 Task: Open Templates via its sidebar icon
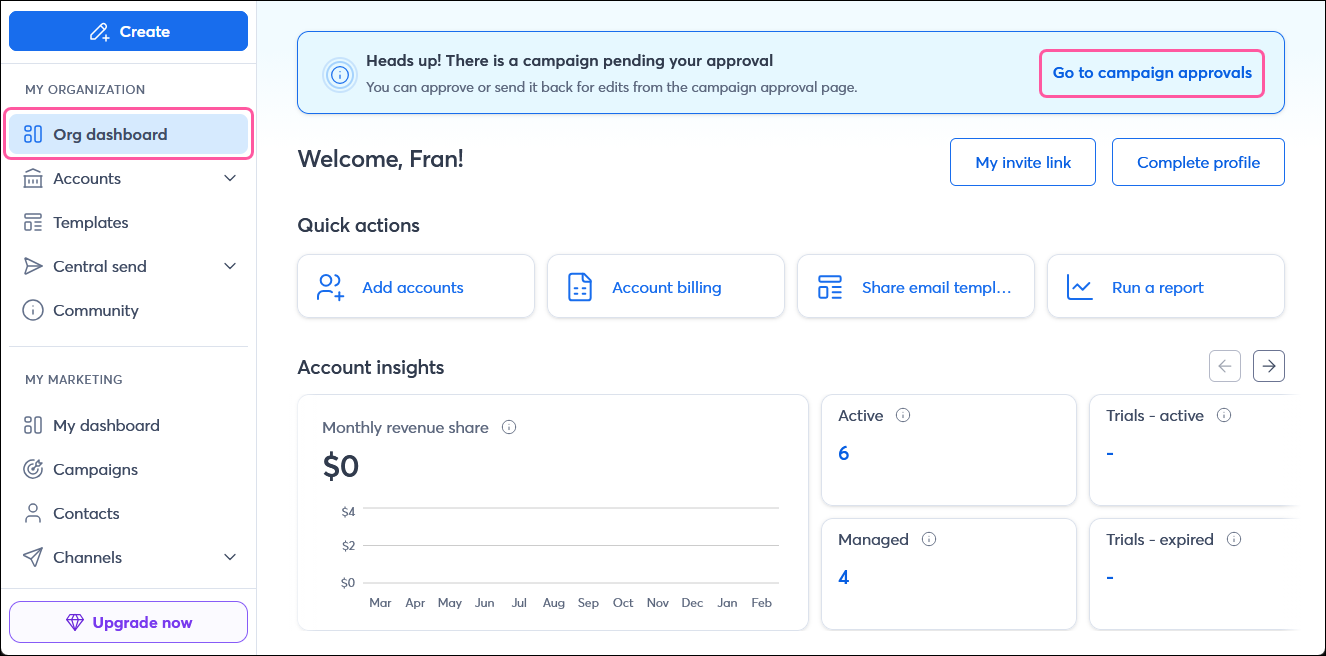click(x=31, y=222)
